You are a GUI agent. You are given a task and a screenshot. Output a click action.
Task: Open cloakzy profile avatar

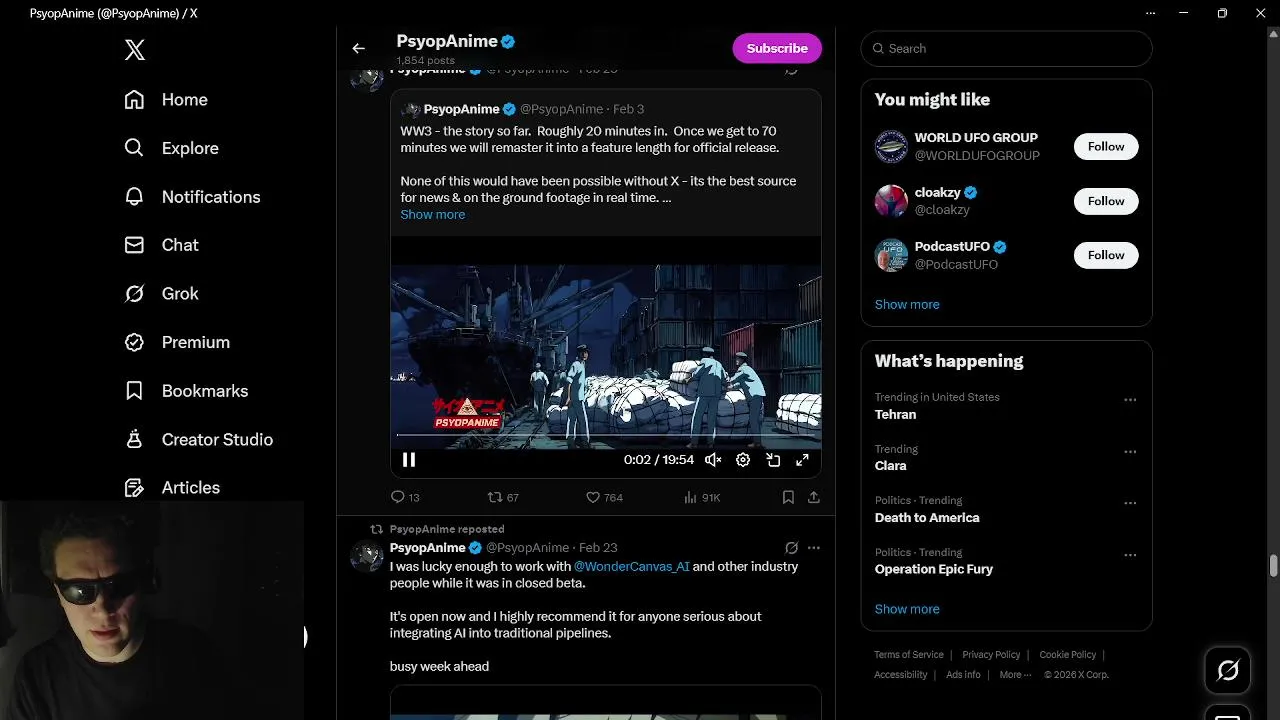[891, 201]
